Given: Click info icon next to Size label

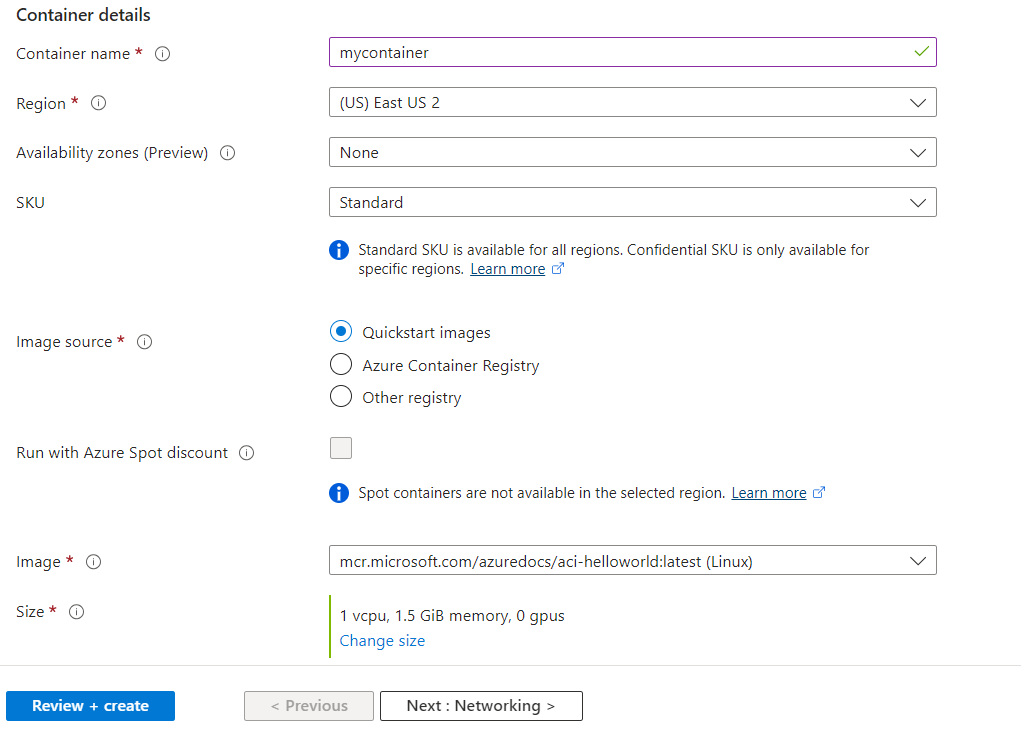Looking at the screenshot, I should [x=76, y=612].
